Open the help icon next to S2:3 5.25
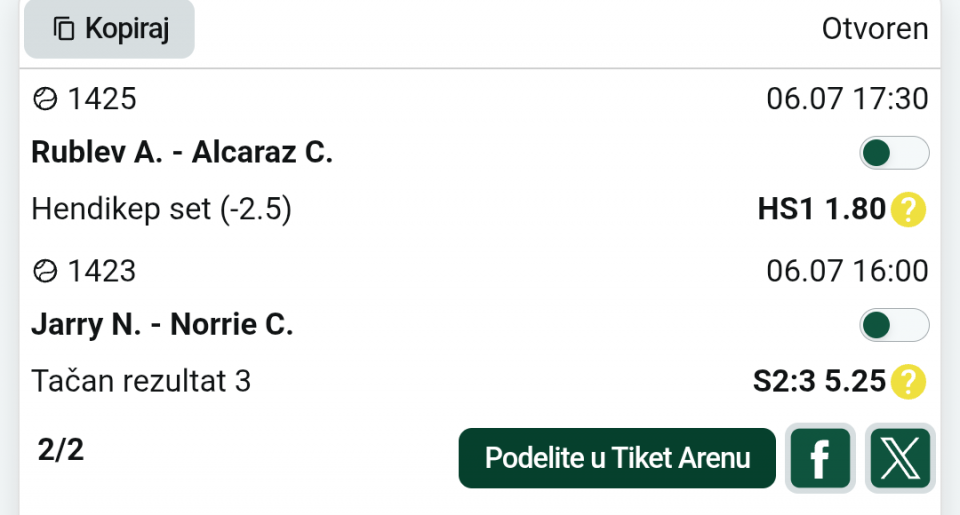 (909, 382)
